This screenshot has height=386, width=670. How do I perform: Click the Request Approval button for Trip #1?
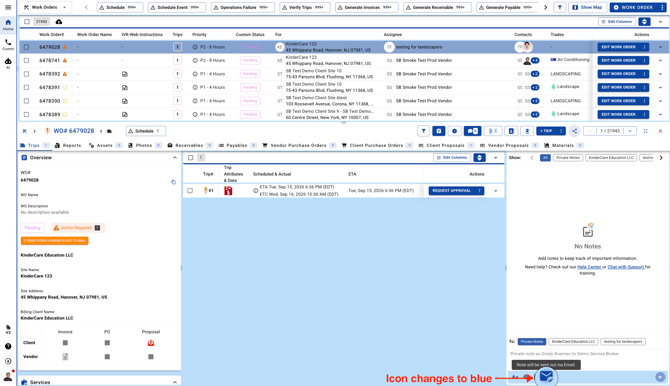click(x=452, y=191)
